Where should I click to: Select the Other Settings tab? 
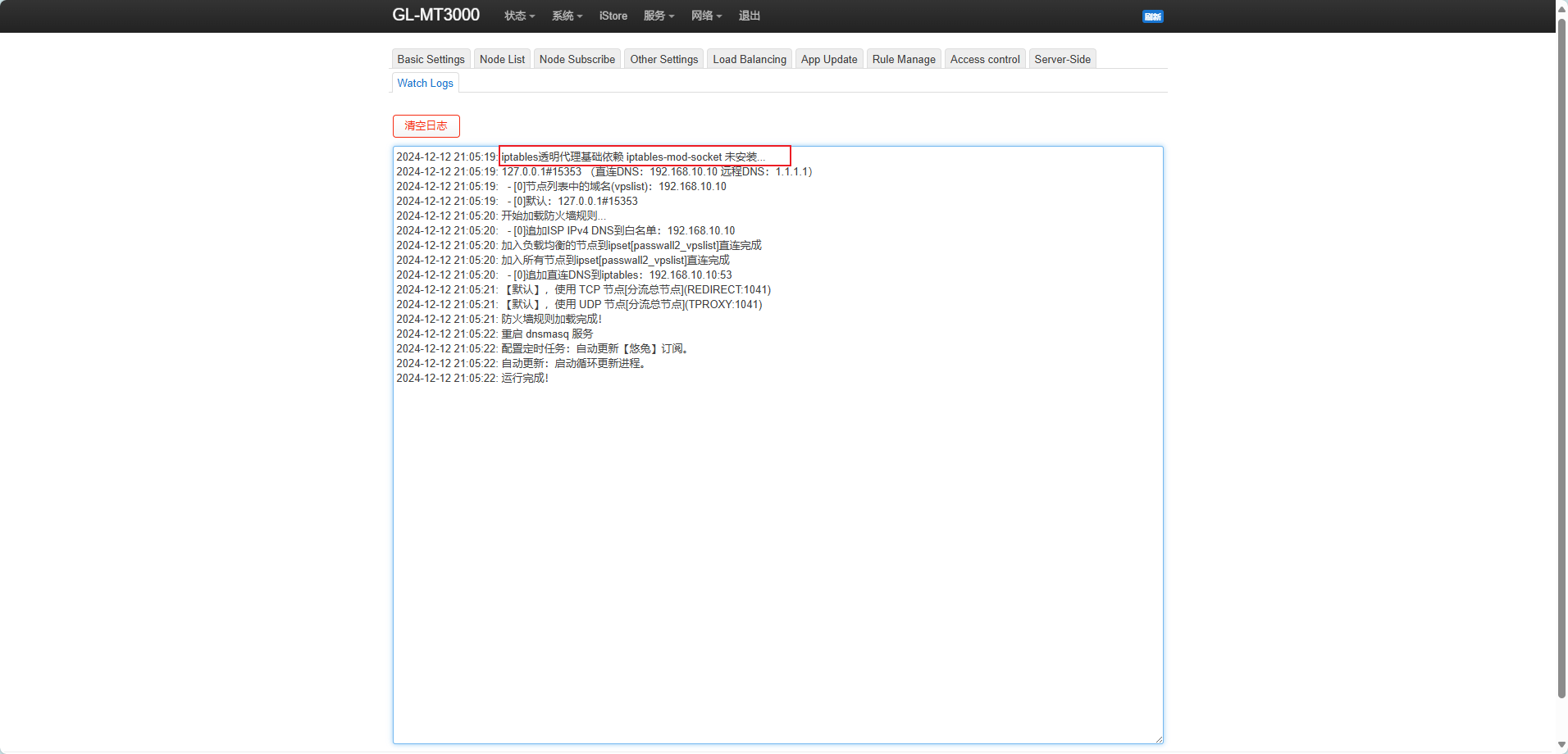click(663, 59)
